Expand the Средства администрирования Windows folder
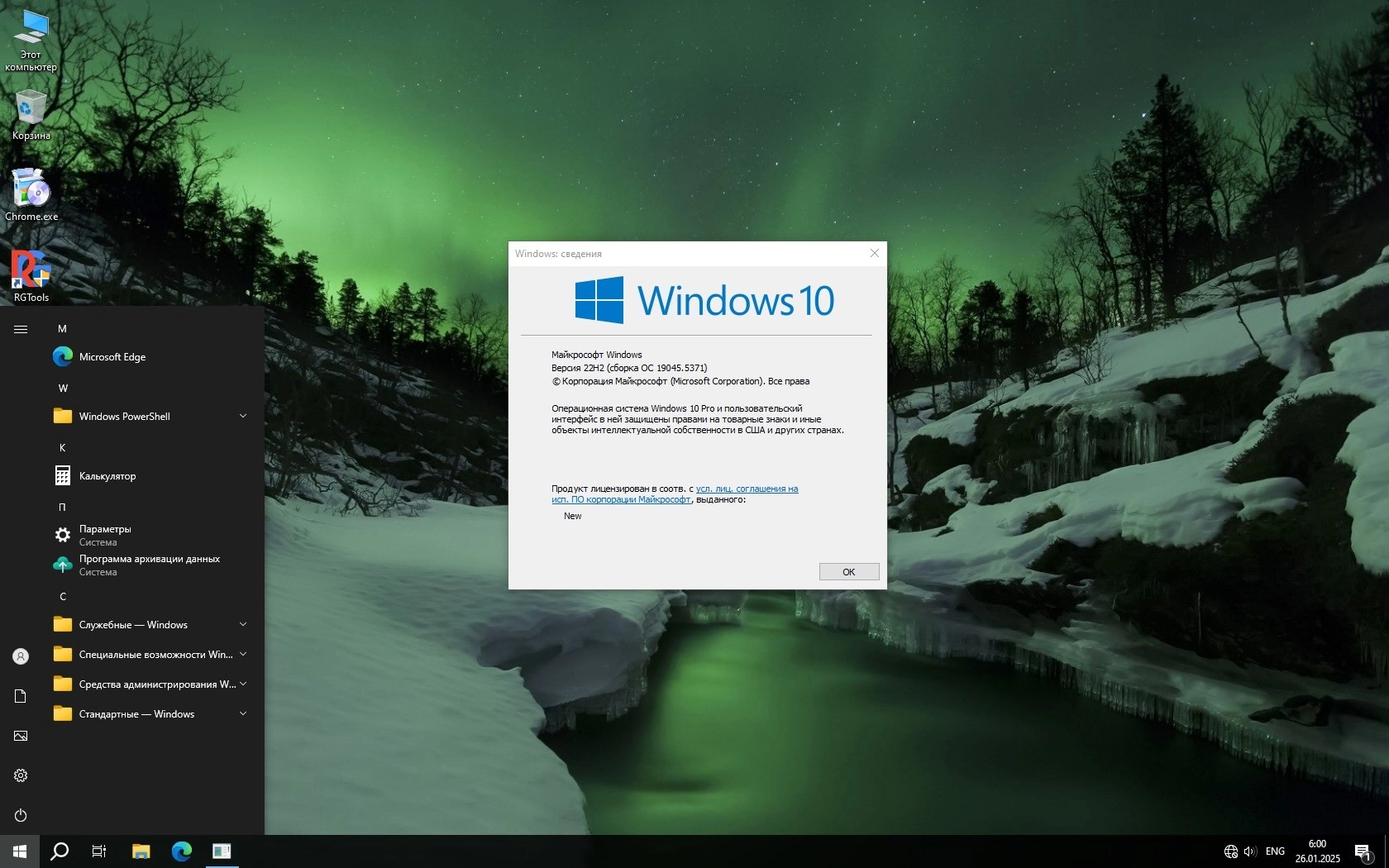 (x=149, y=684)
